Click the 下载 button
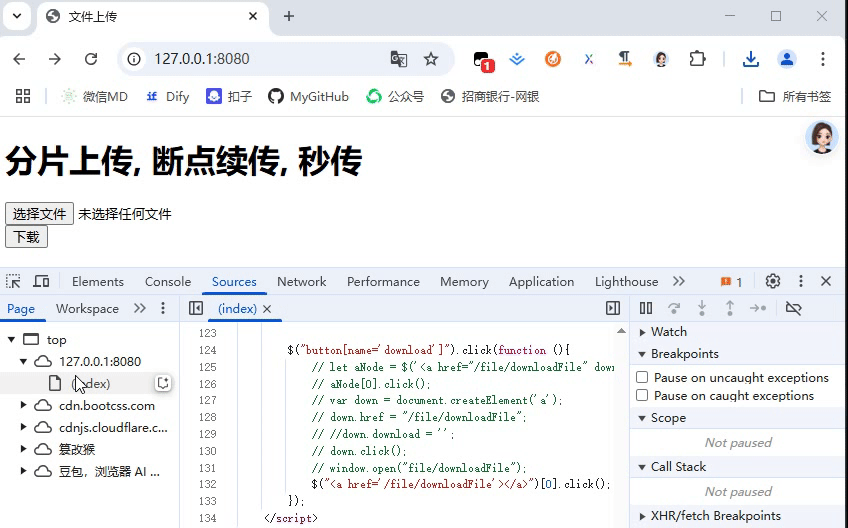Viewport: 848px width, 528px height. (x=26, y=237)
